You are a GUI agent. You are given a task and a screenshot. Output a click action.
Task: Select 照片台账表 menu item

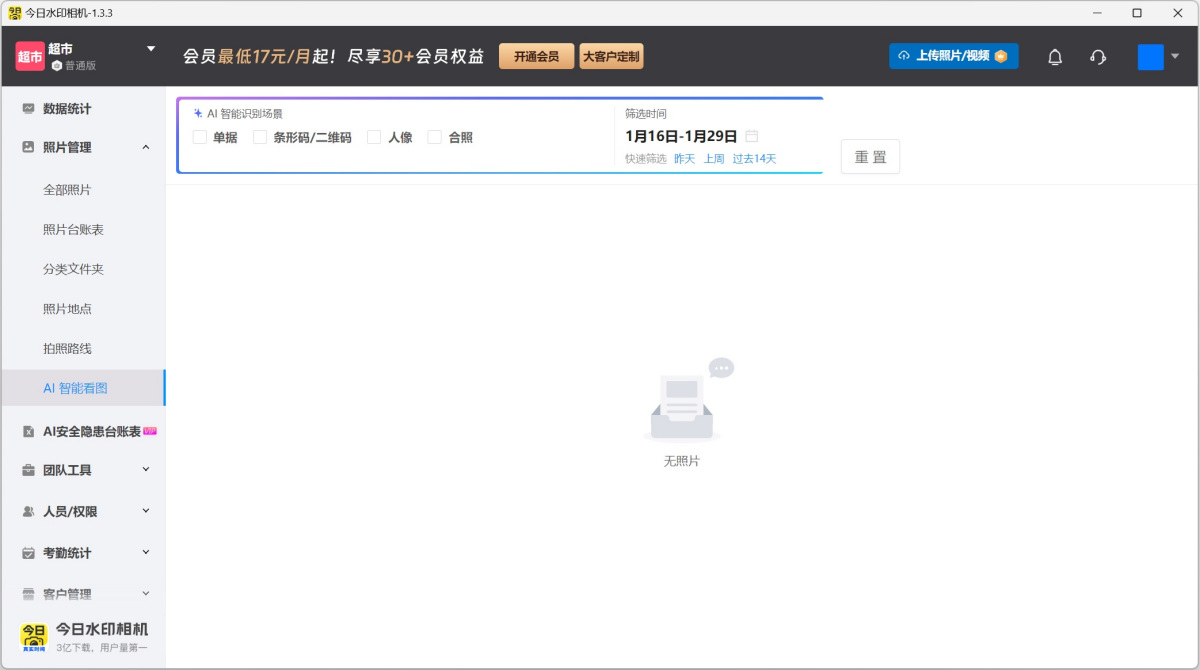coord(73,229)
